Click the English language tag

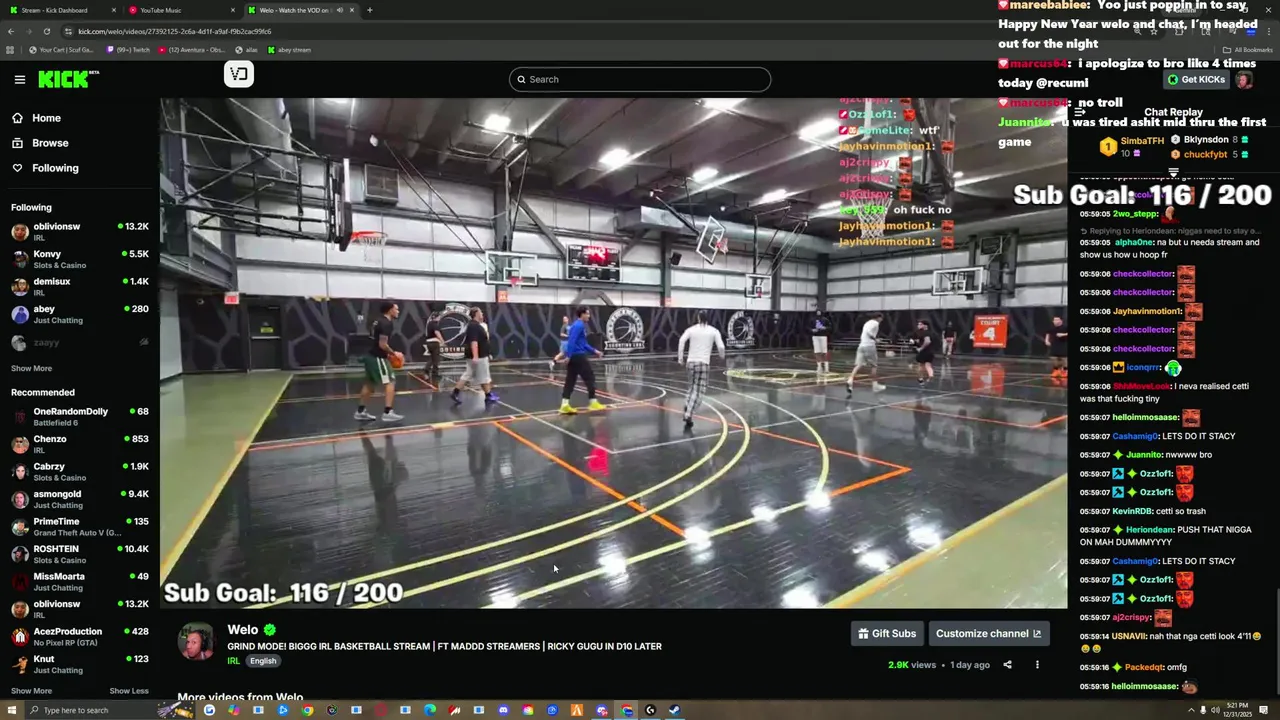[263, 661]
